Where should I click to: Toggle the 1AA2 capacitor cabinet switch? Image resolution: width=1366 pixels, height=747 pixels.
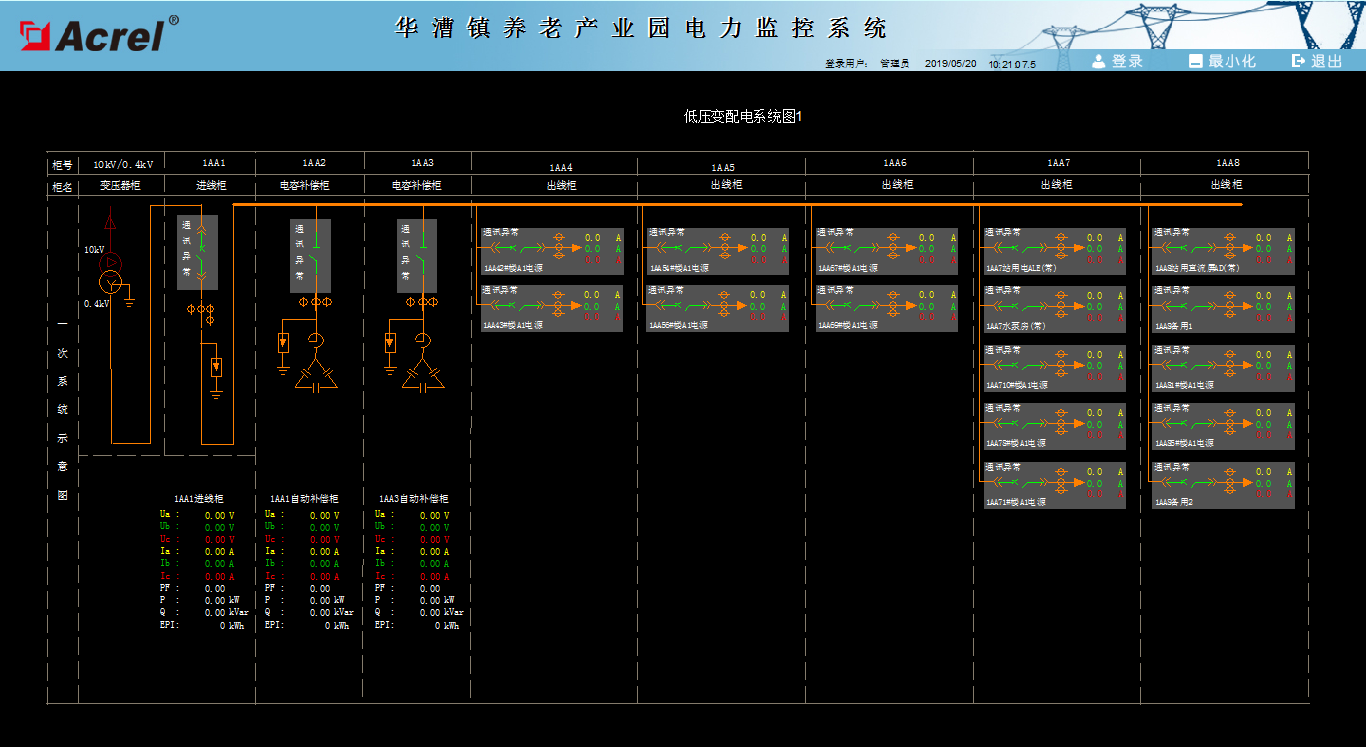coord(316,255)
